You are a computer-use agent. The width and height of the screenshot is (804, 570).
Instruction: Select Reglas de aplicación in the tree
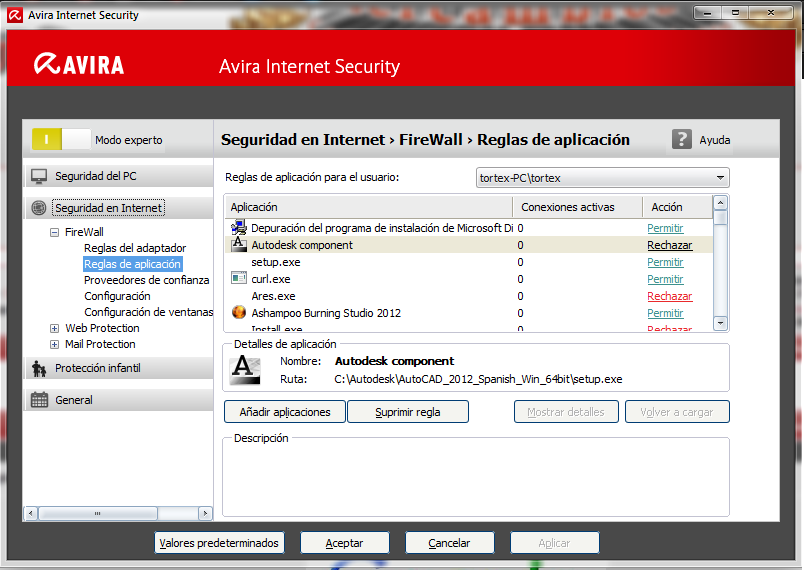(x=132, y=264)
